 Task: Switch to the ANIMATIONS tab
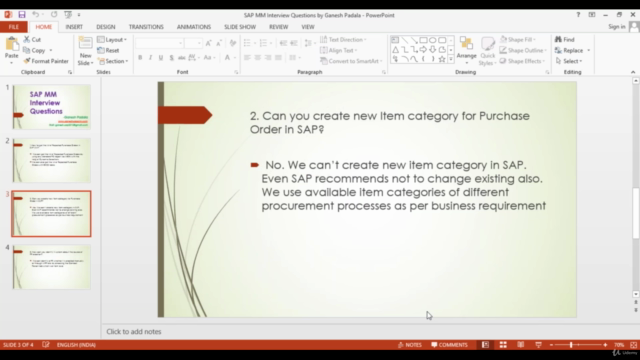tap(194, 27)
